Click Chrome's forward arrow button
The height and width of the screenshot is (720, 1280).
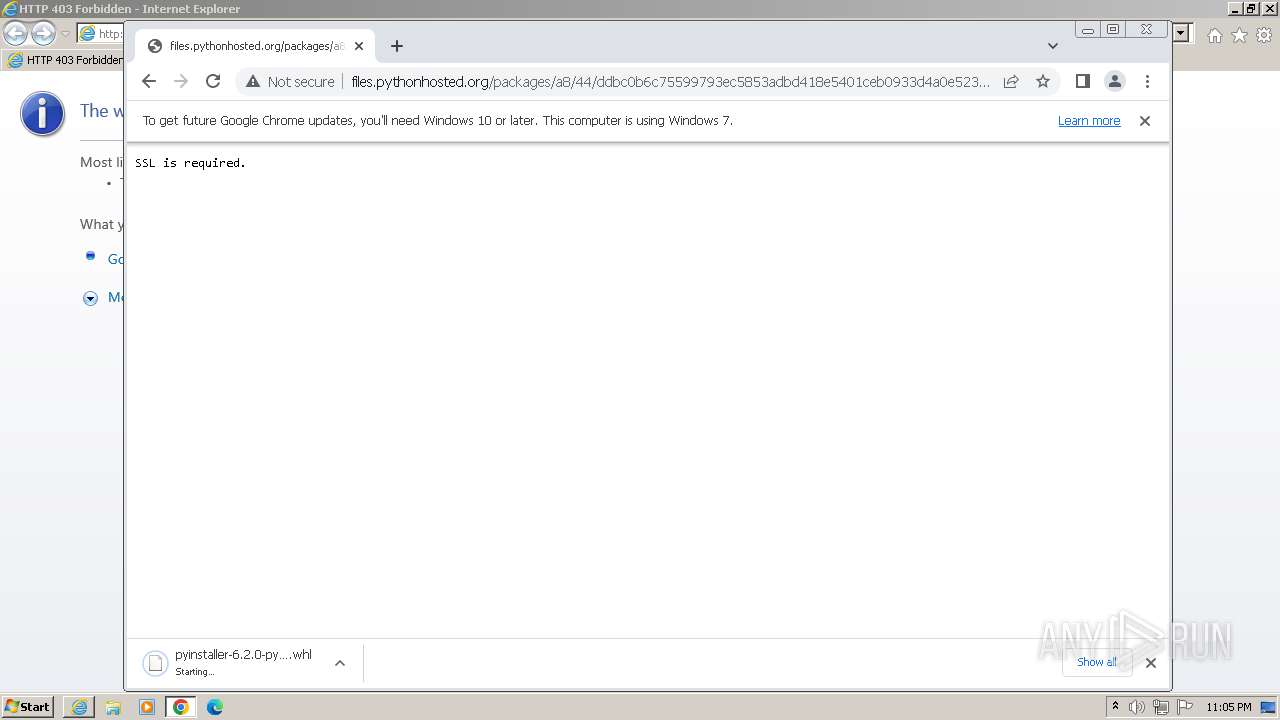point(181,81)
